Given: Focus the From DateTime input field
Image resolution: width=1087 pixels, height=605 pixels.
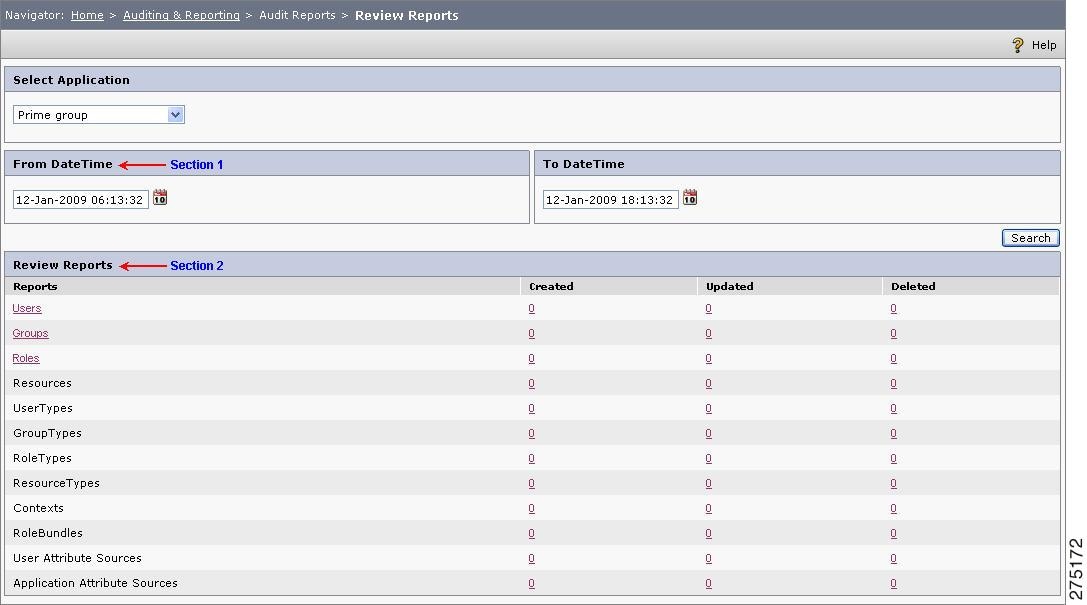Looking at the screenshot, I should pyautogui.click(x=80, y=200).
